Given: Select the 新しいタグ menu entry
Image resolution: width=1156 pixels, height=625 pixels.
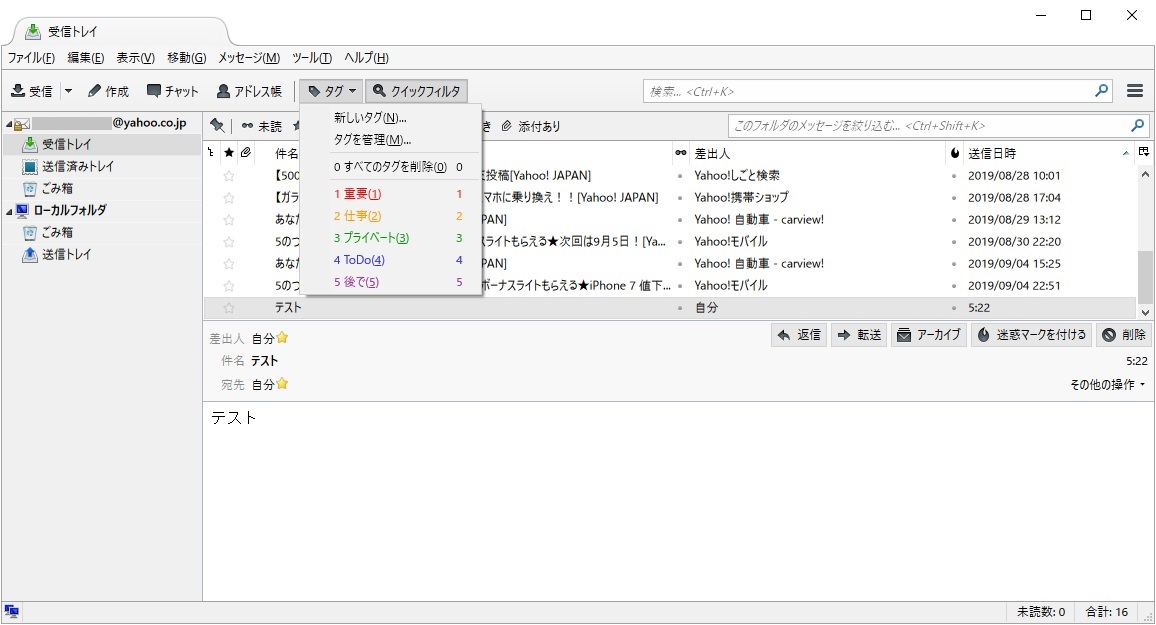Looking at the screenshot, I should (370, 118).
